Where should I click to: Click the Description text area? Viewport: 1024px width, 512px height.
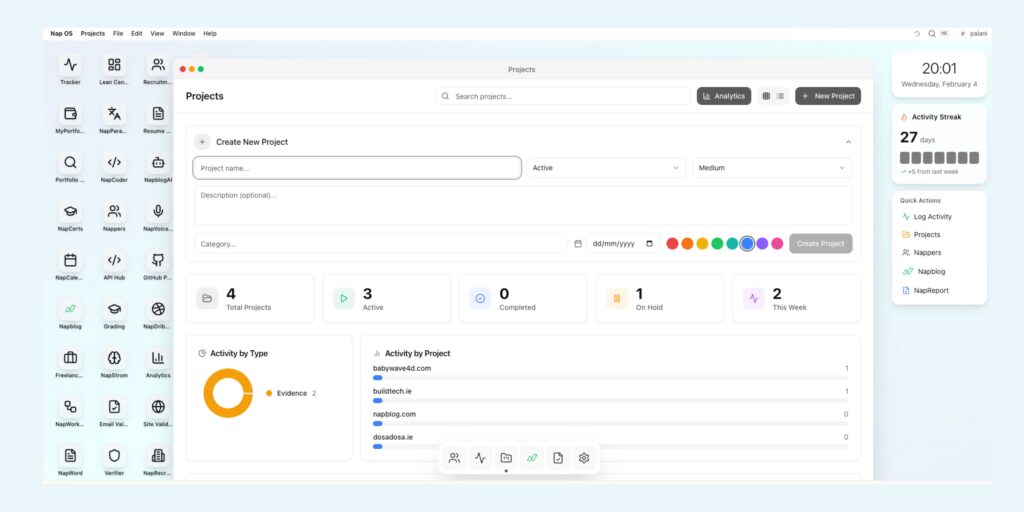(x=523, y=206)
